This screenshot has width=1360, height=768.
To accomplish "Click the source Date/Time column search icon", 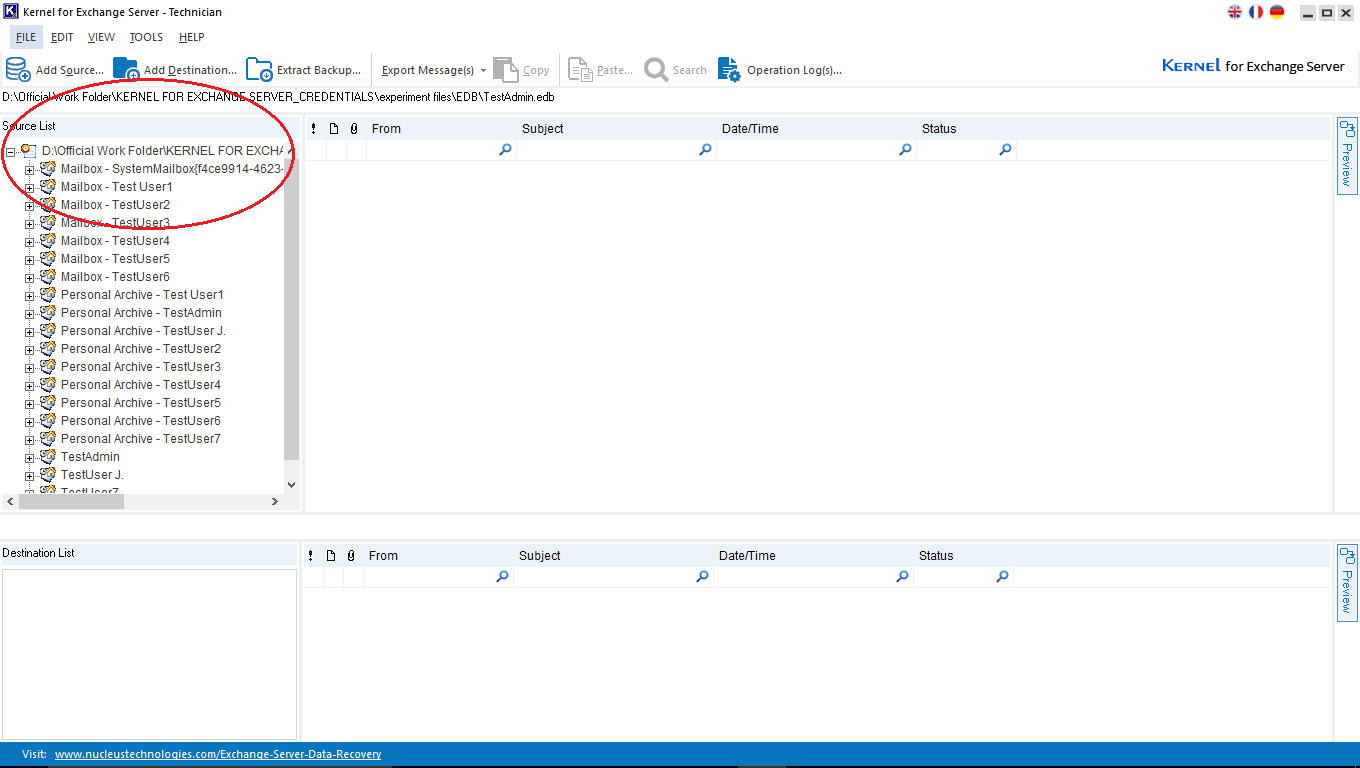I will click(905, 150).
